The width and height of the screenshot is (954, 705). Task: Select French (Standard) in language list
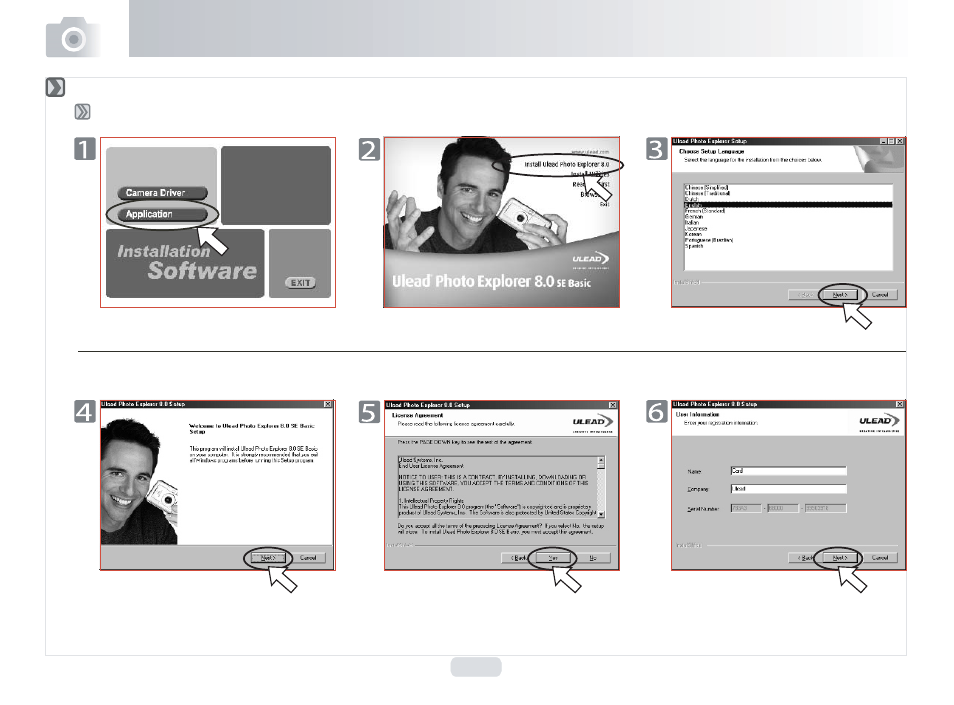click(x=705, y=211)
